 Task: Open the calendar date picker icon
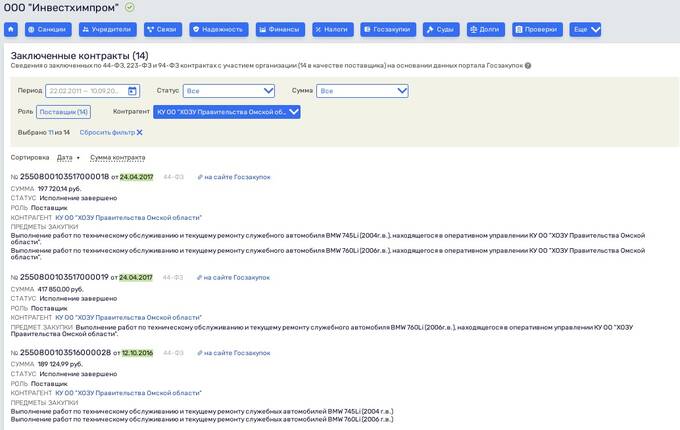pyautogui.click(x=132, y=91)
